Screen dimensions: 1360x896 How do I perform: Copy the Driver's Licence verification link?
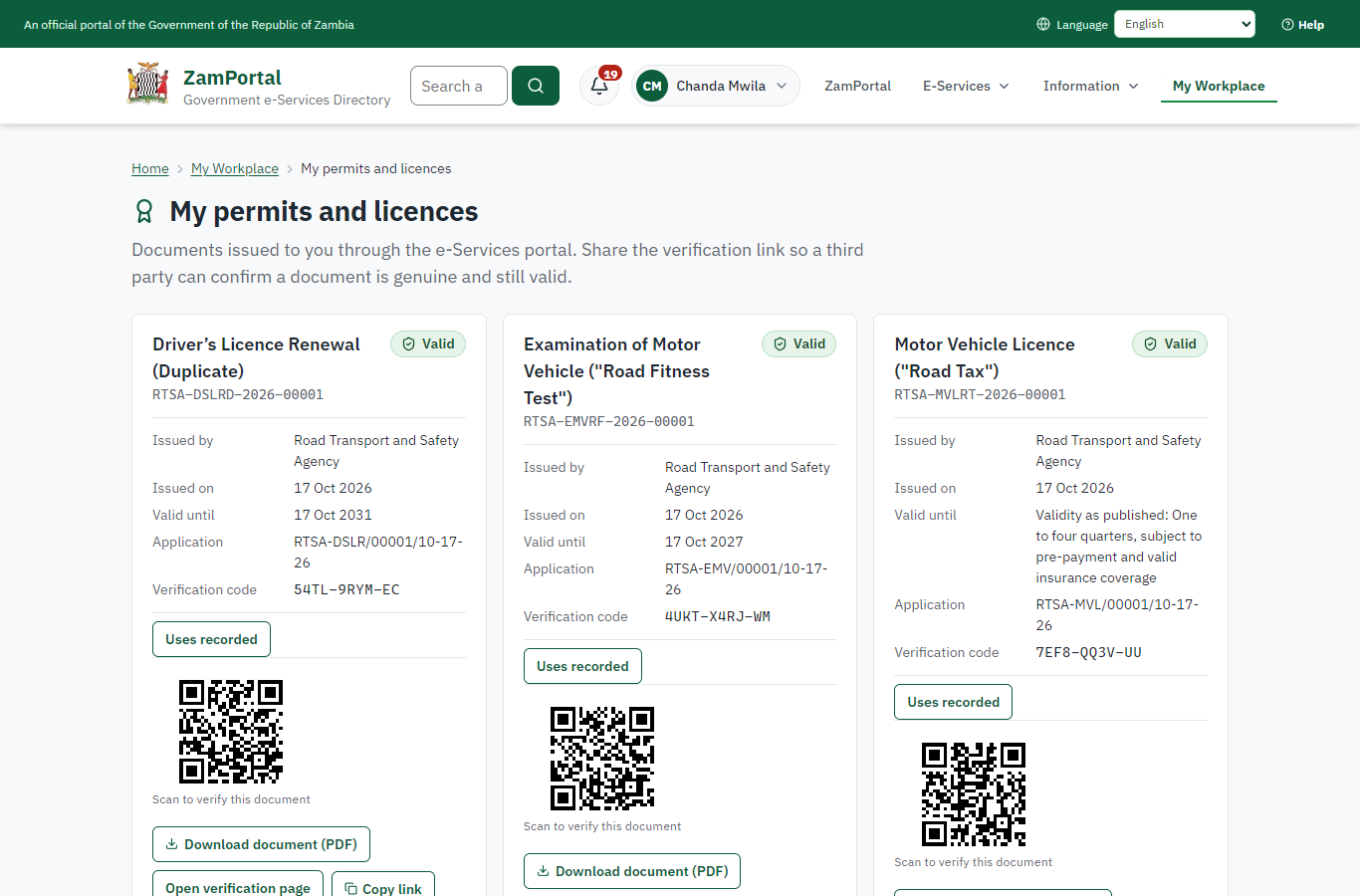[383, 883]
